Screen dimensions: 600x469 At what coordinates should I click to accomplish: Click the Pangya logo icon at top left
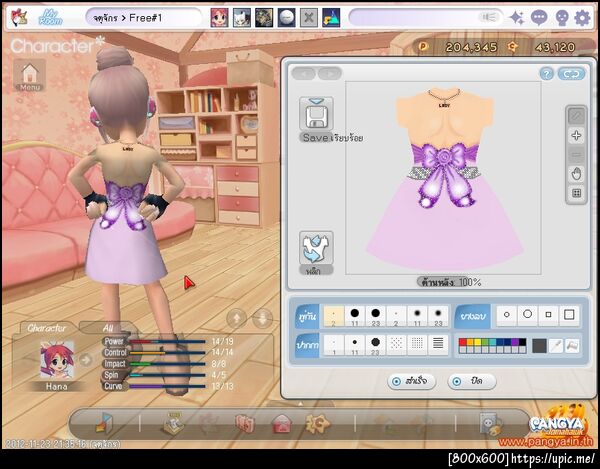point(19,18)
